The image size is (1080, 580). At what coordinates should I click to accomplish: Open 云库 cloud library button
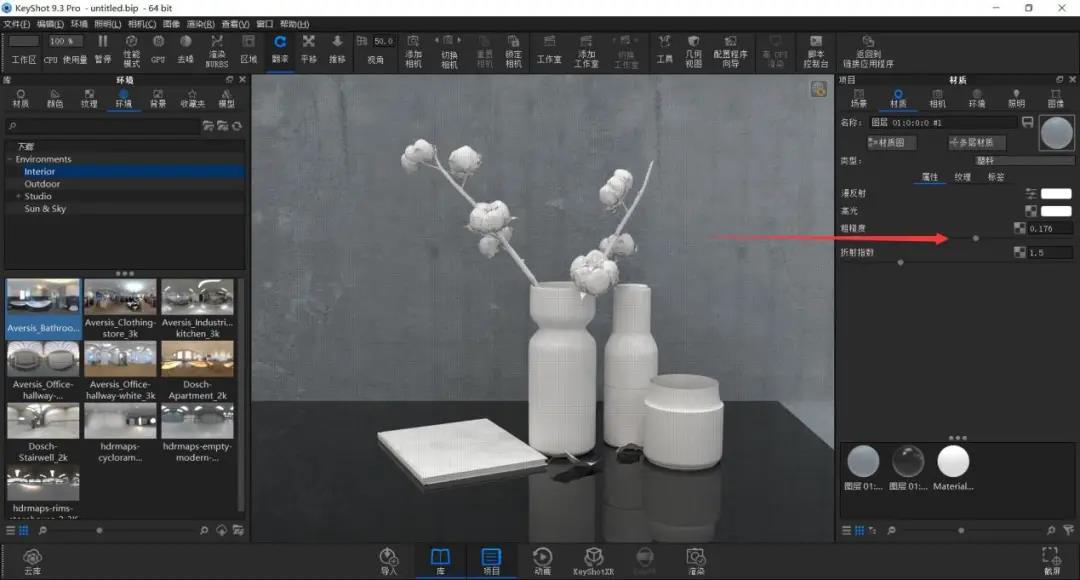[32, 561]
